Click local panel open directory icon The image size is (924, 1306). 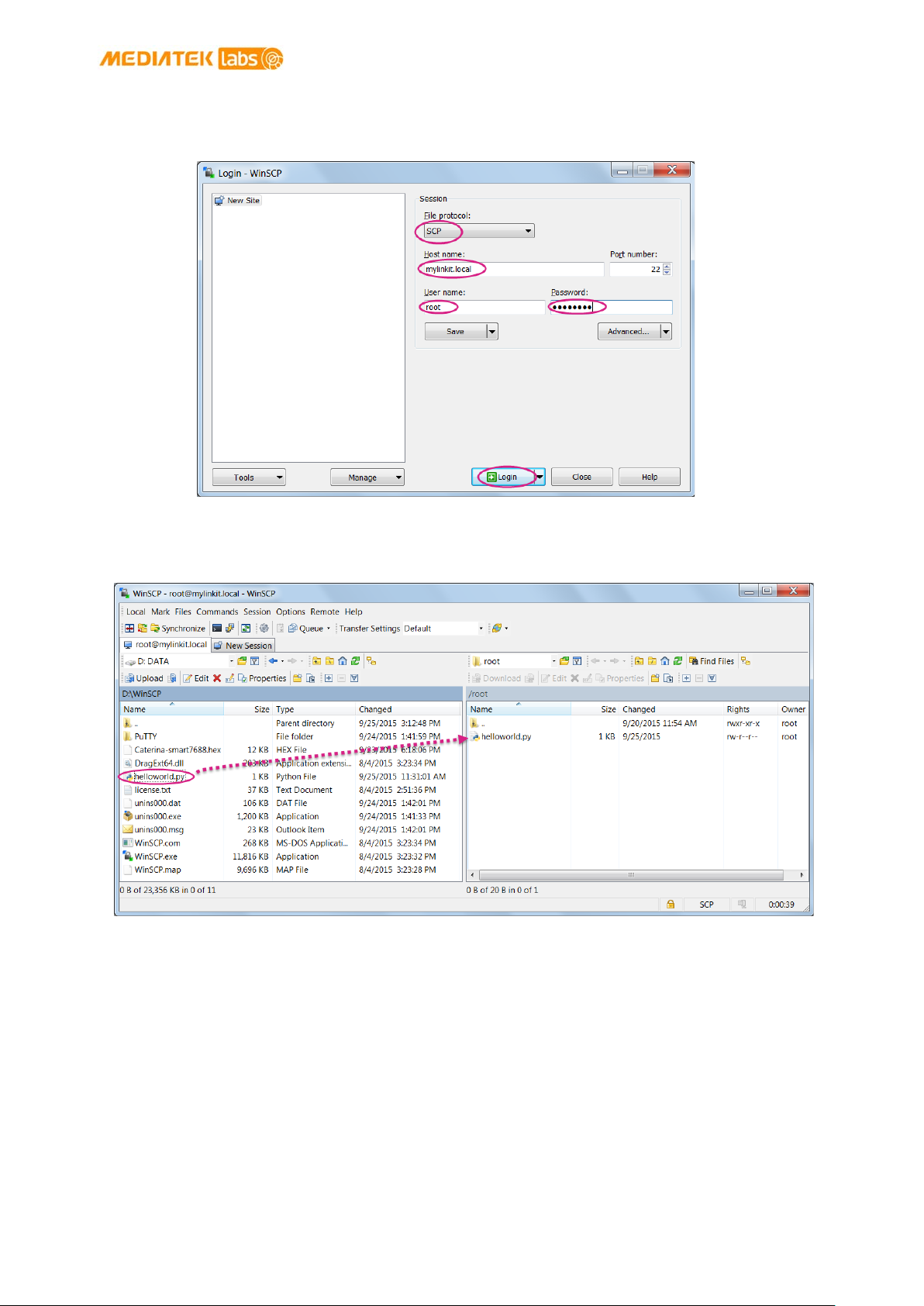click(x=242, y=661)
